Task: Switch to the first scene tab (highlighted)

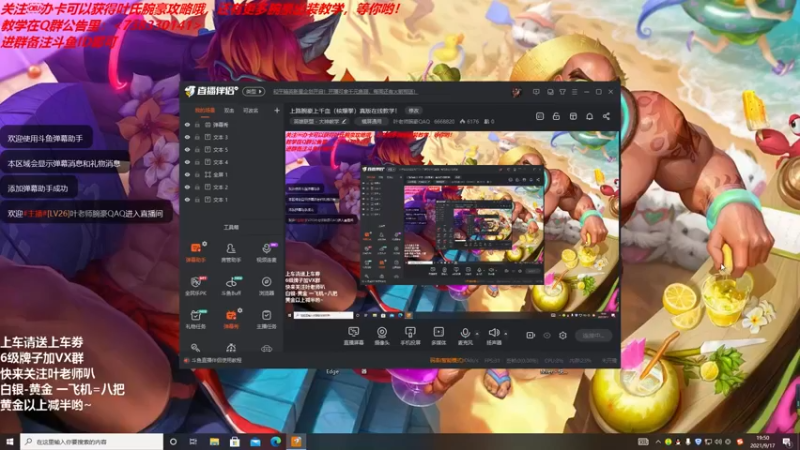Action: (205, 110)
